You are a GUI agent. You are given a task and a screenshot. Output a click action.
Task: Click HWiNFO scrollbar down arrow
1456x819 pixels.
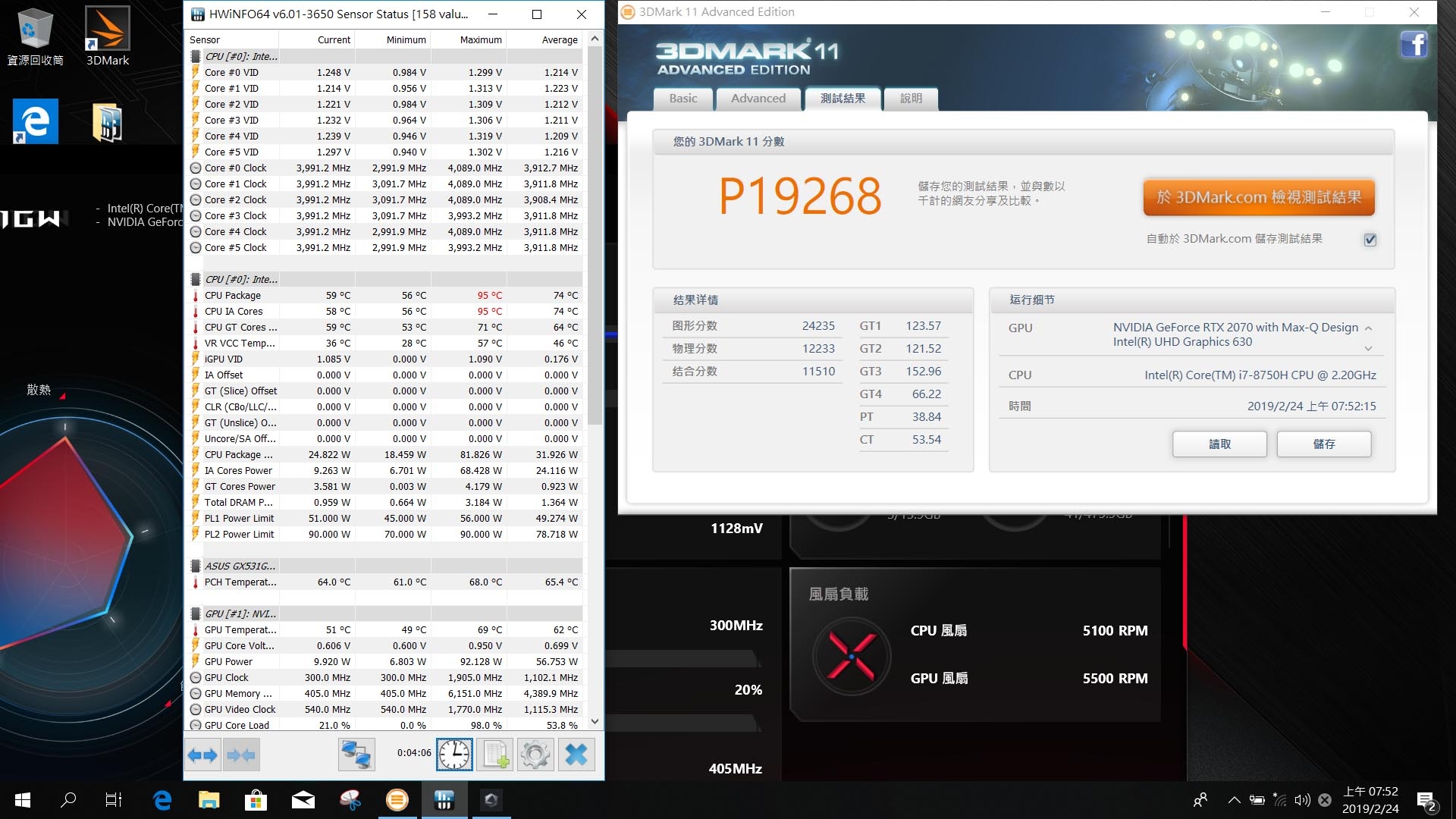point(595,722)
